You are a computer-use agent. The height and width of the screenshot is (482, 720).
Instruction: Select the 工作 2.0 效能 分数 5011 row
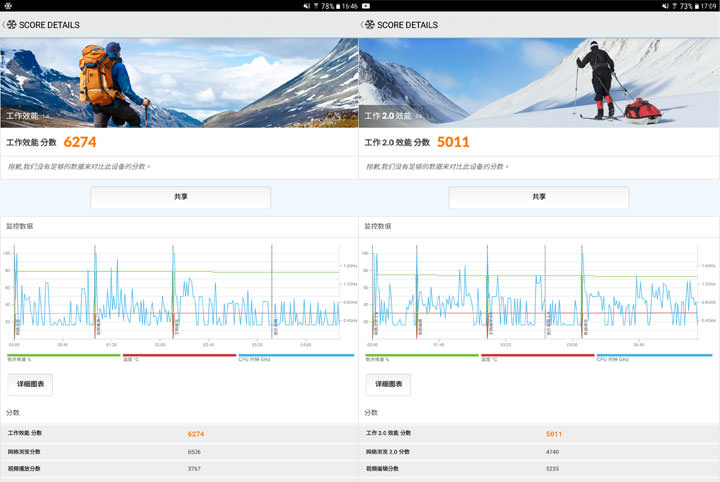[538, 434]
